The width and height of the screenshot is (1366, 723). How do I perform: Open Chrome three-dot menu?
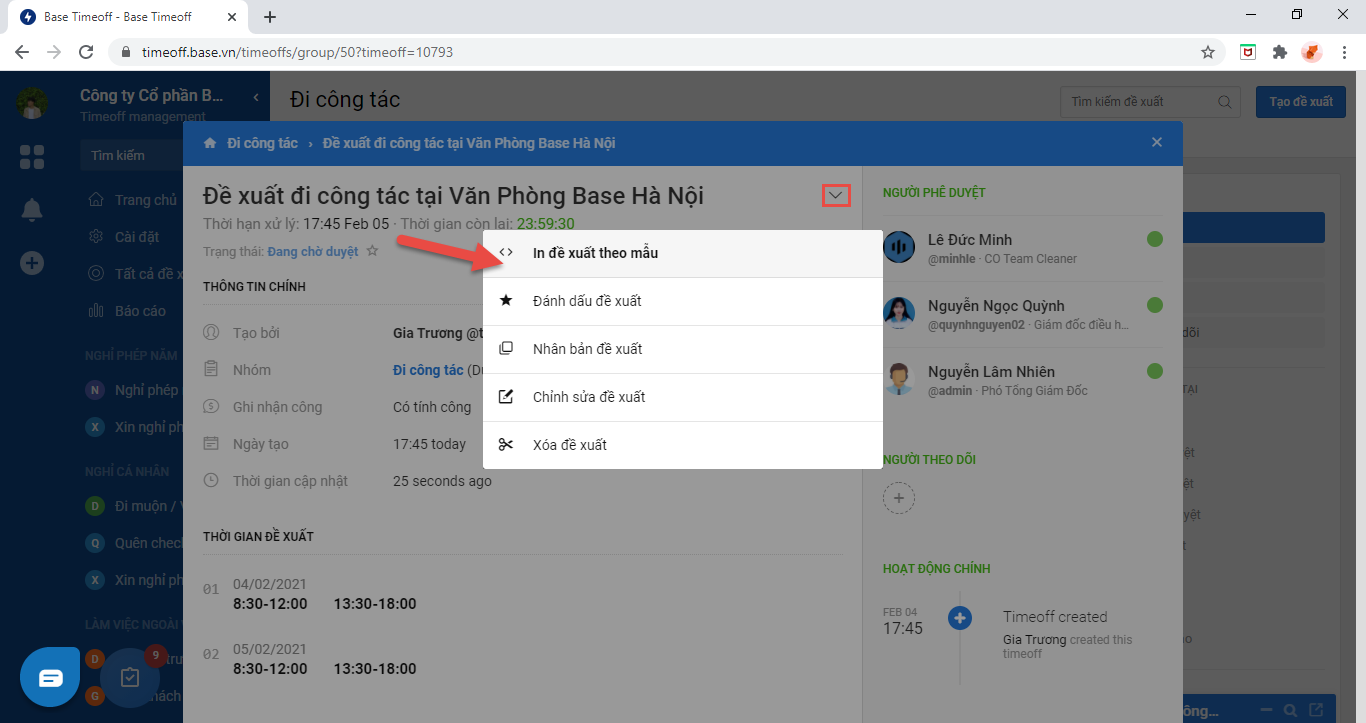pos(1345,52)
